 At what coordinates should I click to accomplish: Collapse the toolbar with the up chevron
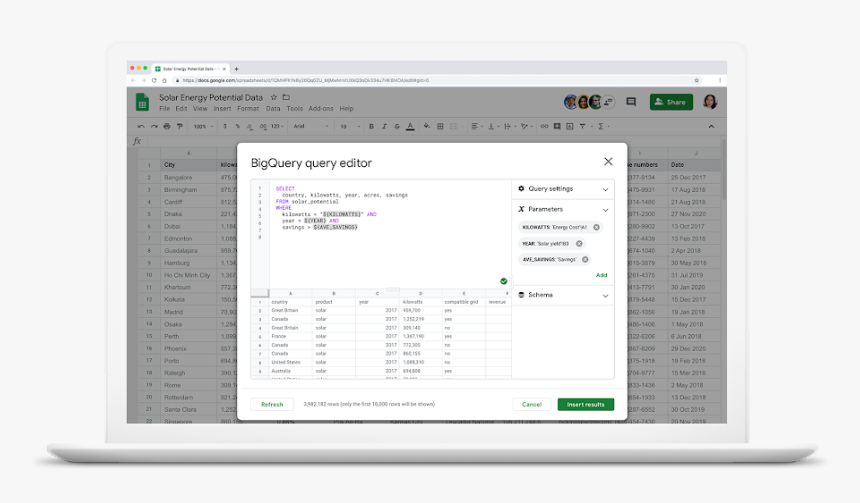[x=711, y=126]
